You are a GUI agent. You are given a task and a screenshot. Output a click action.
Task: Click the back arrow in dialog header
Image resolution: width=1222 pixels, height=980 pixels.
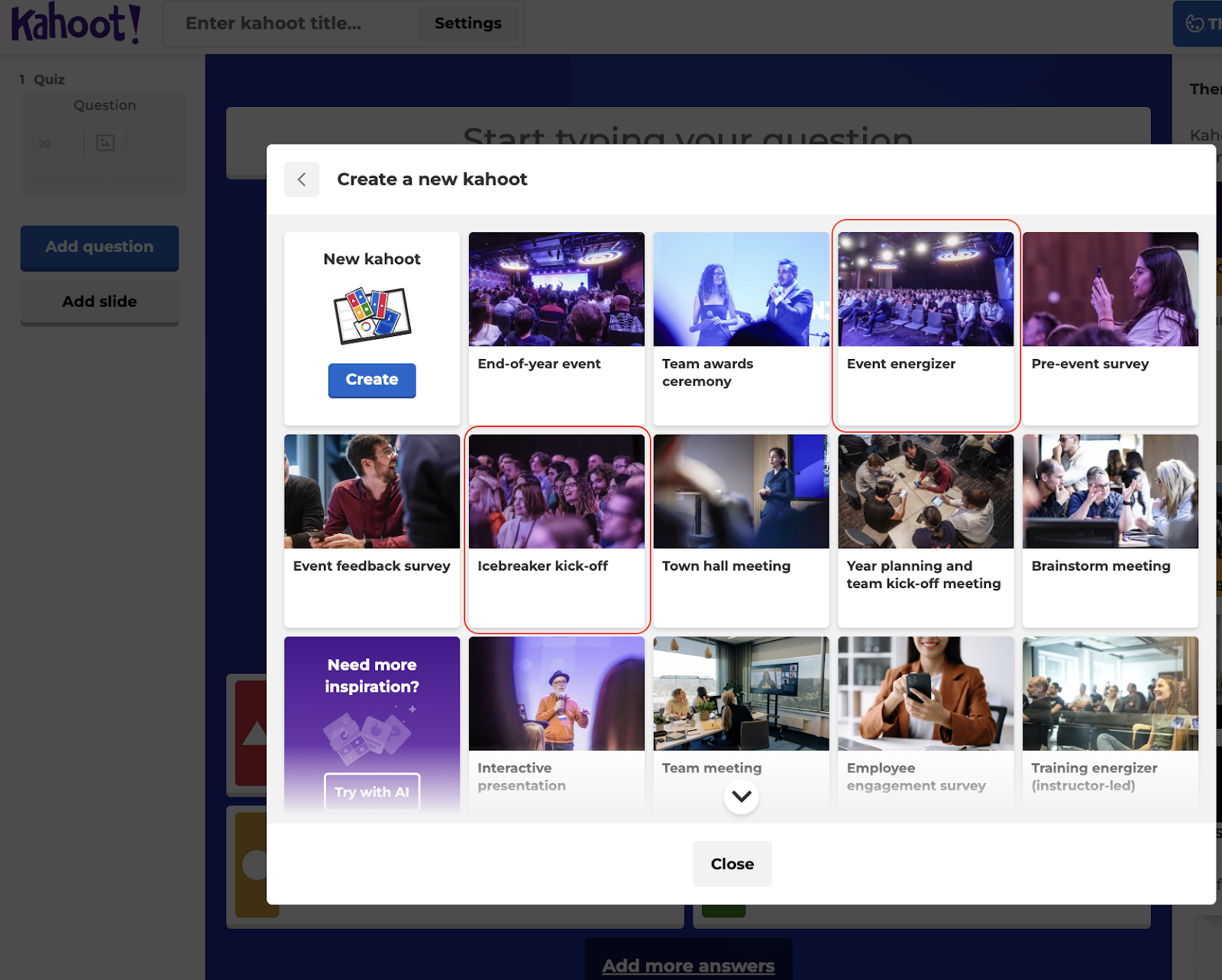pyautogui.click(x=302, y=180)
